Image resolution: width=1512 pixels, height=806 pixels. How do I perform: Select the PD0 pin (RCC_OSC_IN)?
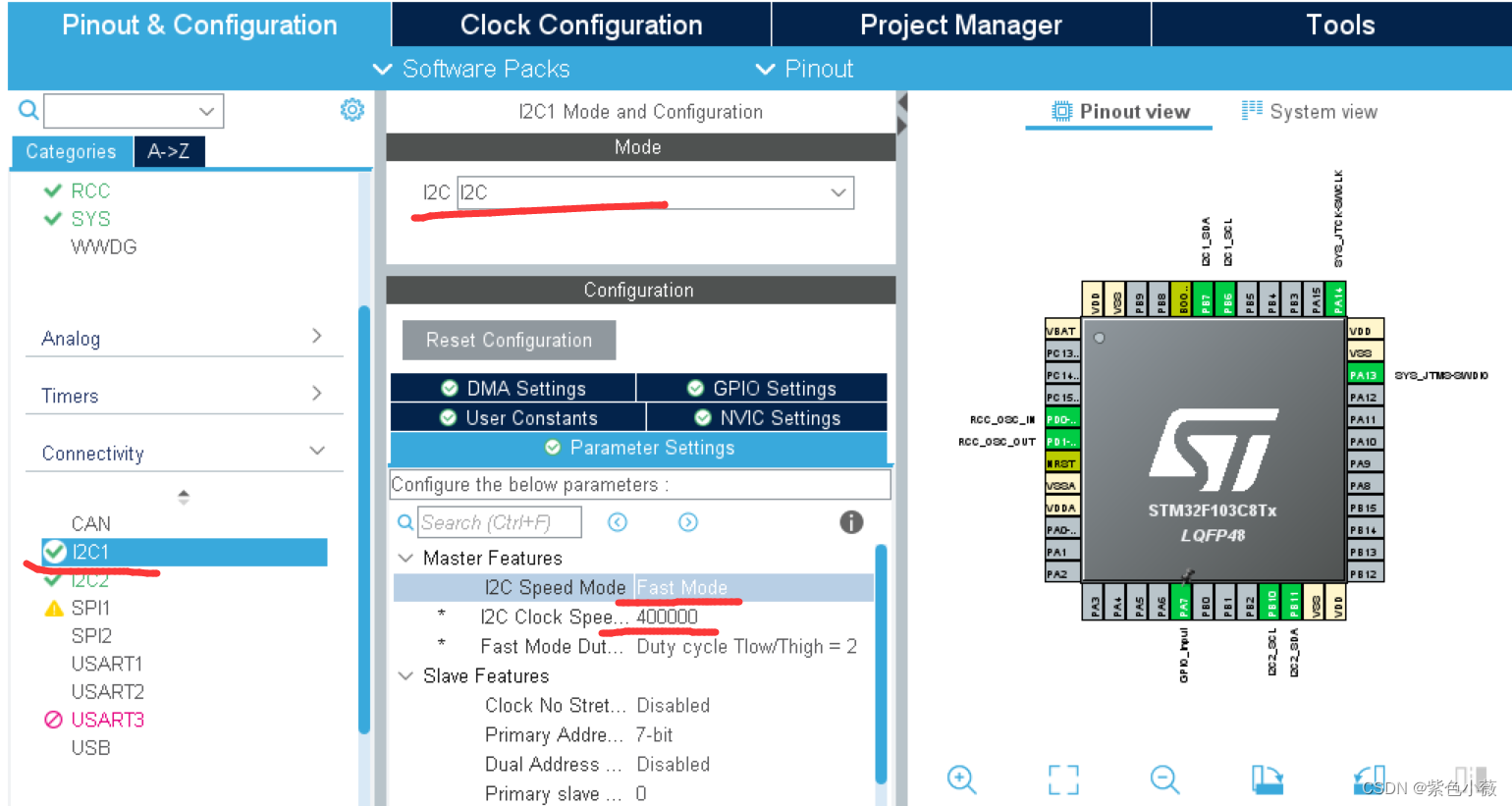pyautogui.click(x=1062, y=419)
